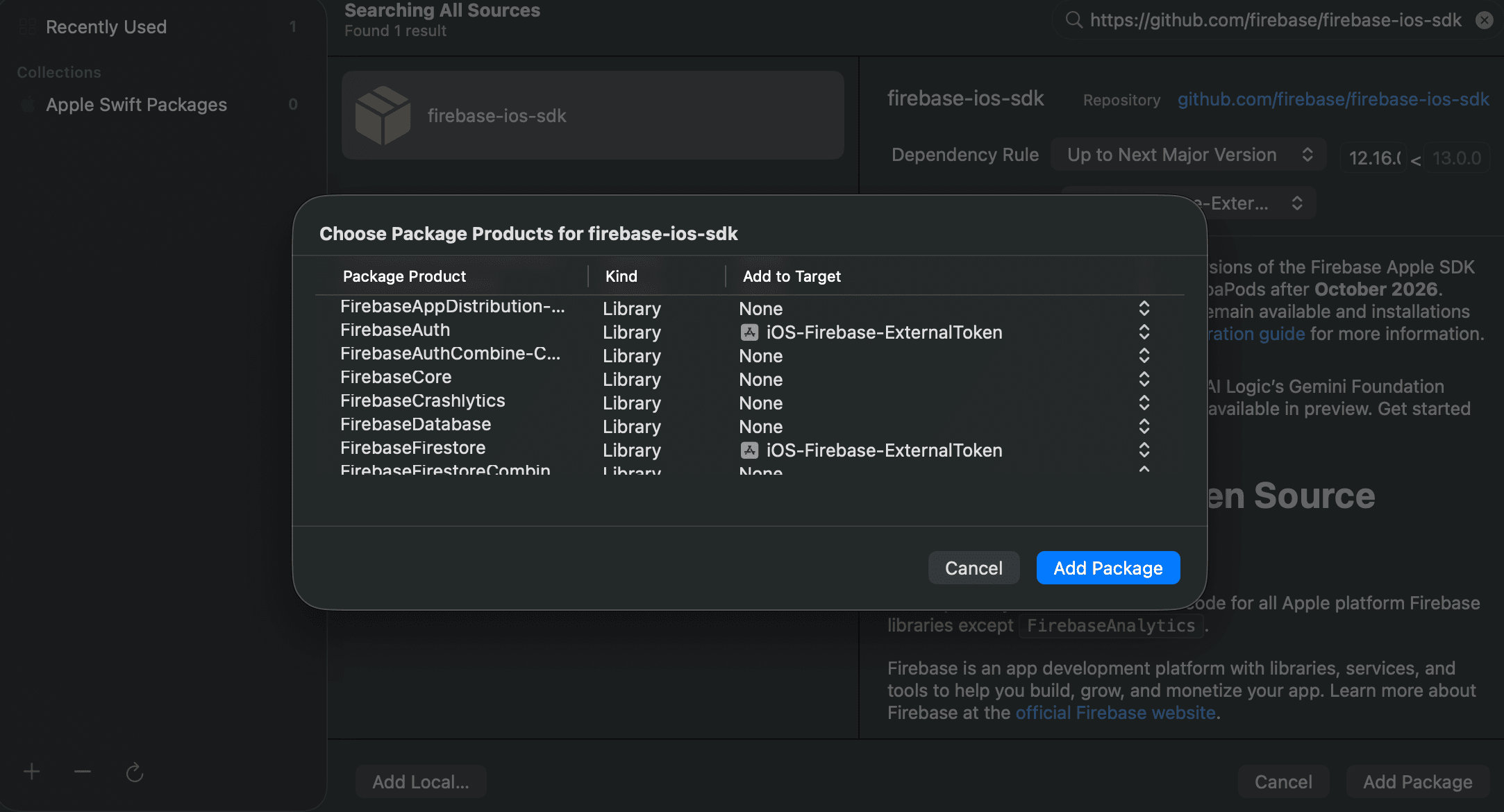Click the 13.0.0 maximum version field
The height and width of the screenshot is (812, 1504).
[1457, 158]
